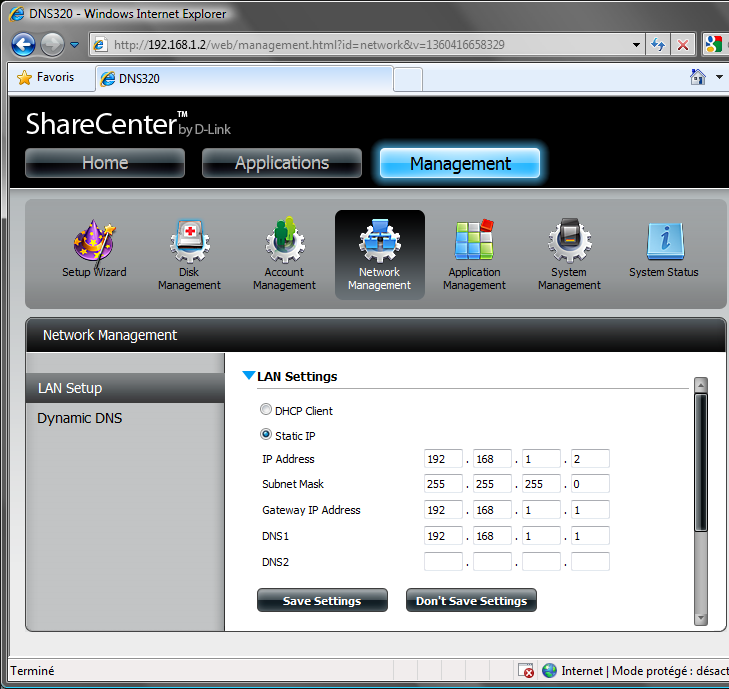
Task: Switch to the Applications tab
Action: point(282,163)
